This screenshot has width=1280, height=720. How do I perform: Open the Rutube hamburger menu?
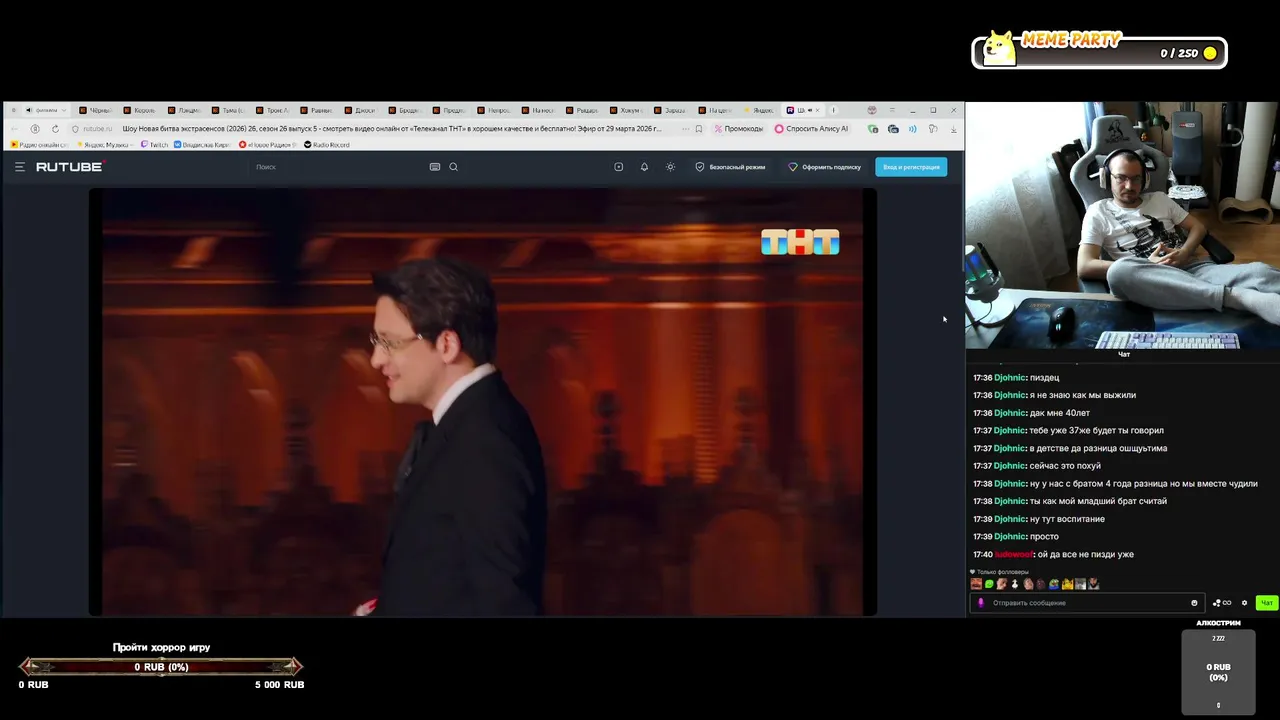[x=19, y=167]
